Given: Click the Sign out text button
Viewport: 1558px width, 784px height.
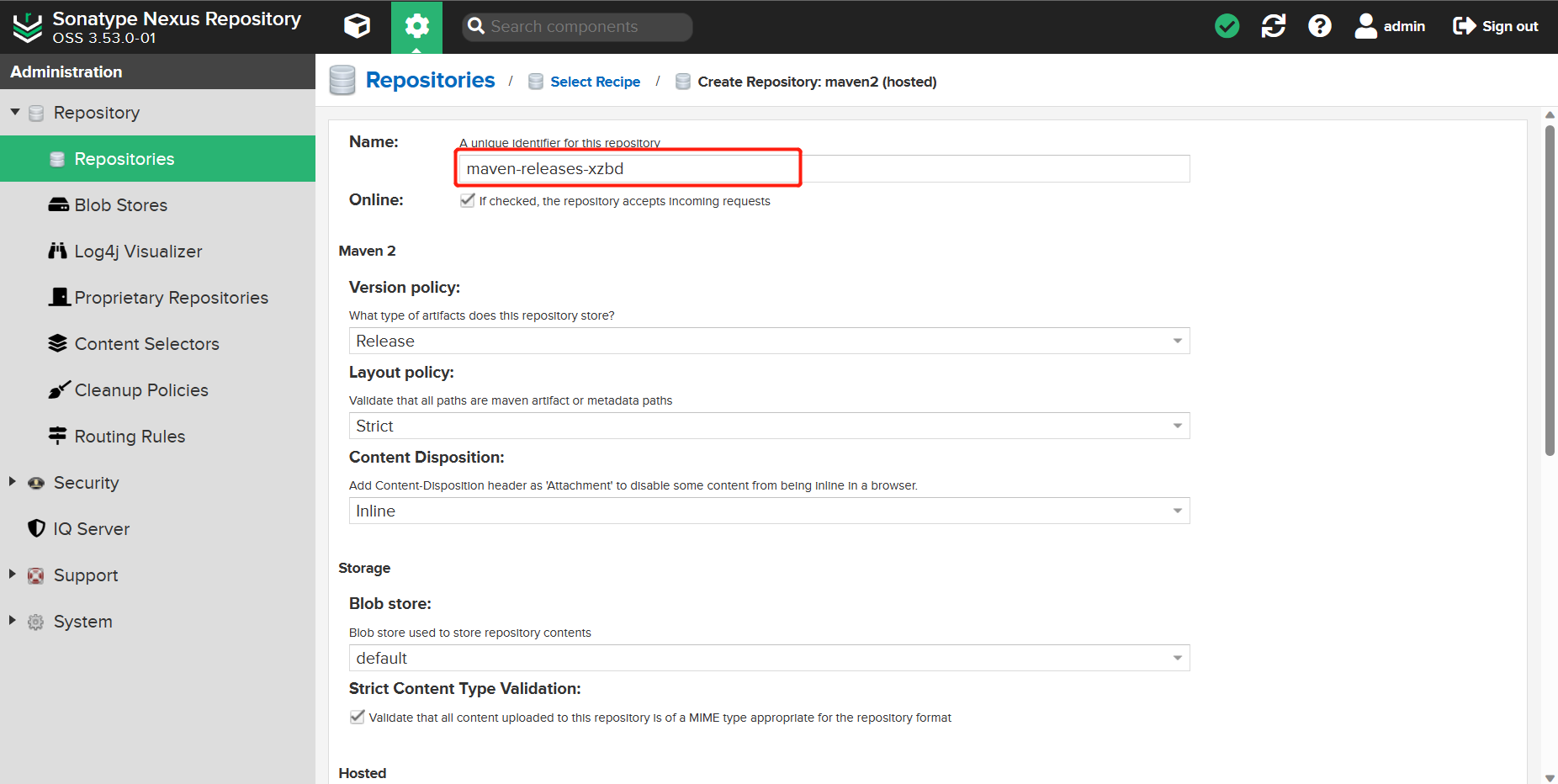Looking at the screenshot, I should (1510, 26).
